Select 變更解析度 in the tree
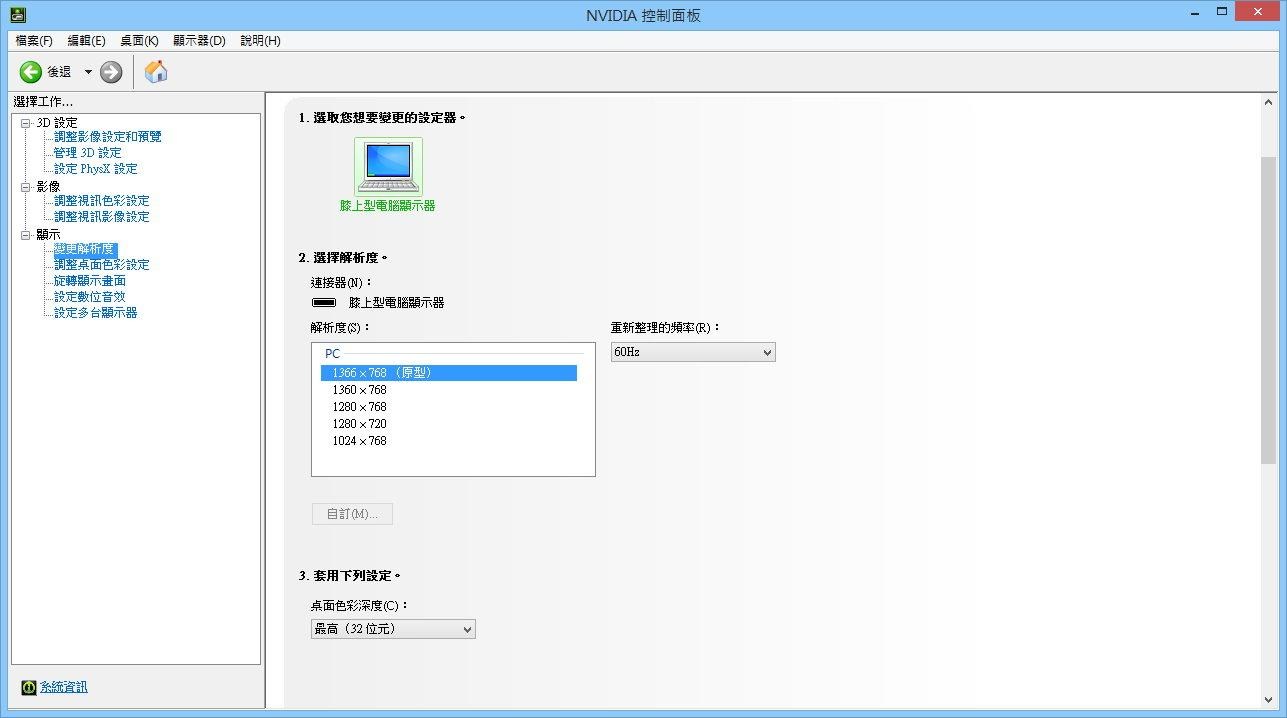This screenshot has width=1287, height=718. [x=85, y=249]
